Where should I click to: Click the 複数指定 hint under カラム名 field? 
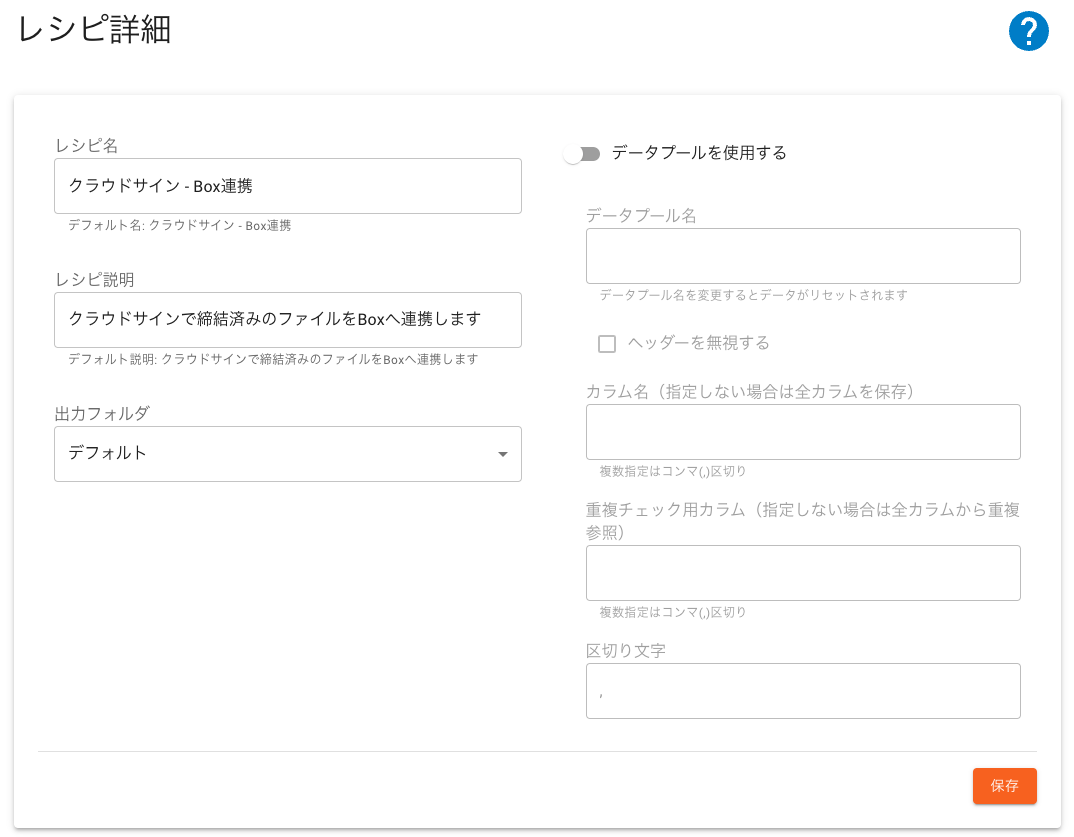click(673, 471)
